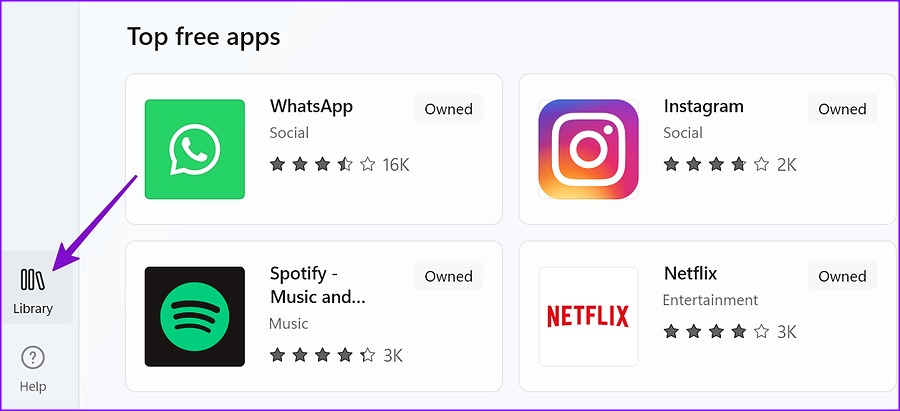Click Netflix's star rating row
900x411 pixels.
coord(730,332)
